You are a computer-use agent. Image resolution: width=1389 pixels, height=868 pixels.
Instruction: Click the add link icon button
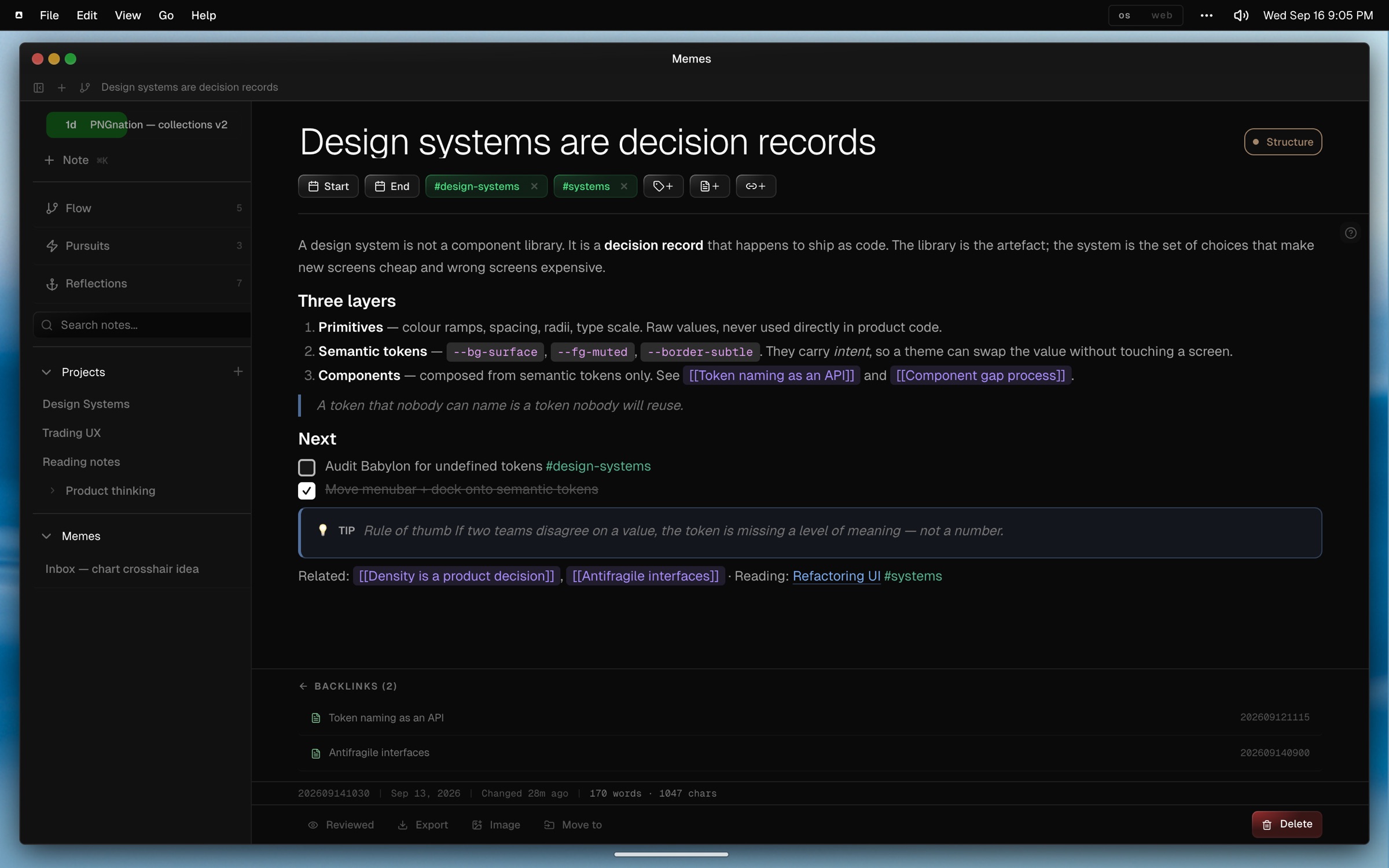click(x=756, y=186)
